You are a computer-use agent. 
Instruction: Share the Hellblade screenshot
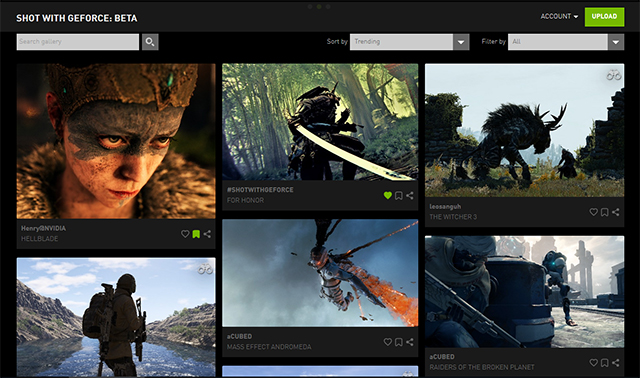[x=207, y=234]
